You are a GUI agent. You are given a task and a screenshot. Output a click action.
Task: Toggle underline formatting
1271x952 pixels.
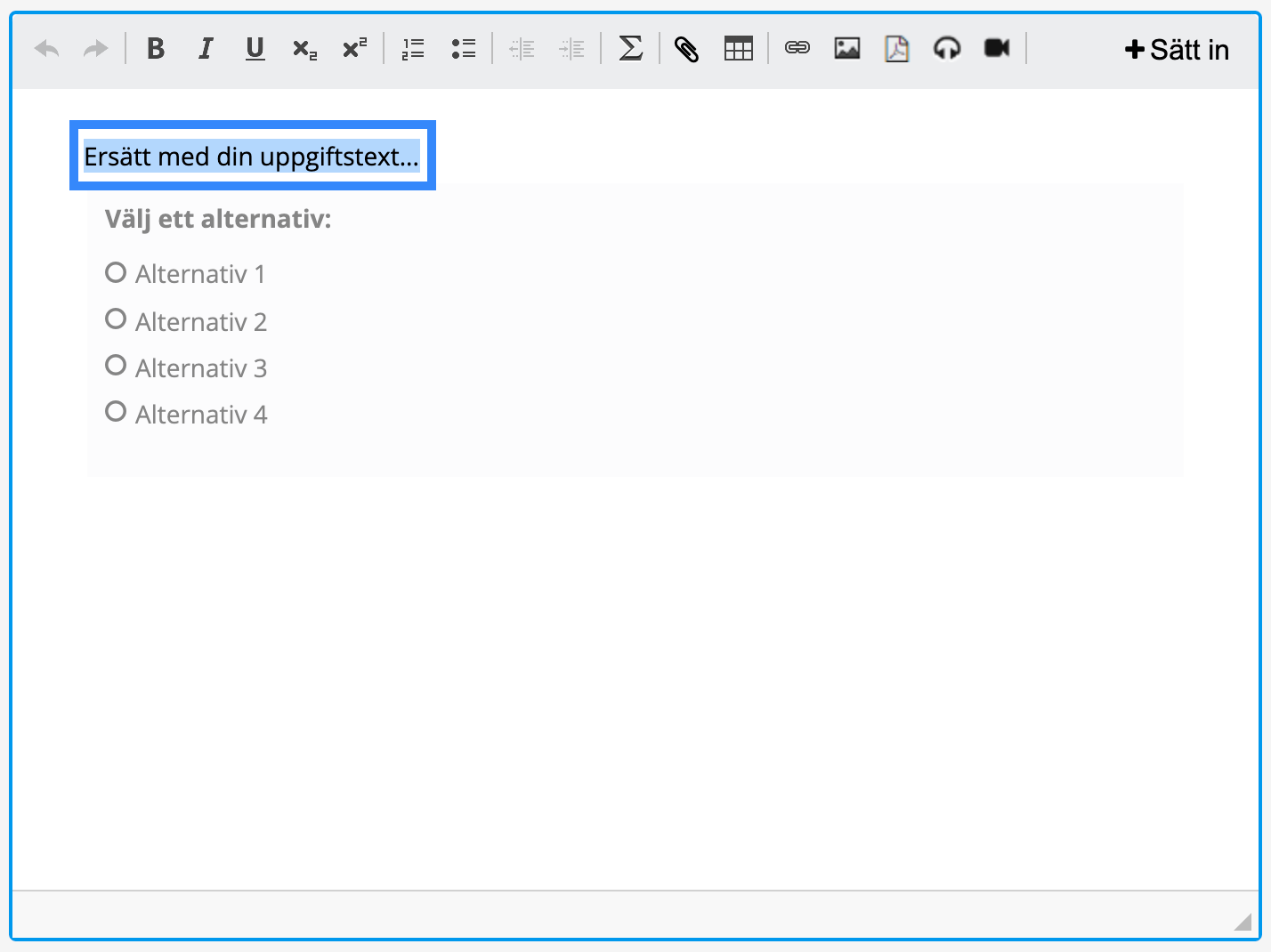tap(255, 49)
